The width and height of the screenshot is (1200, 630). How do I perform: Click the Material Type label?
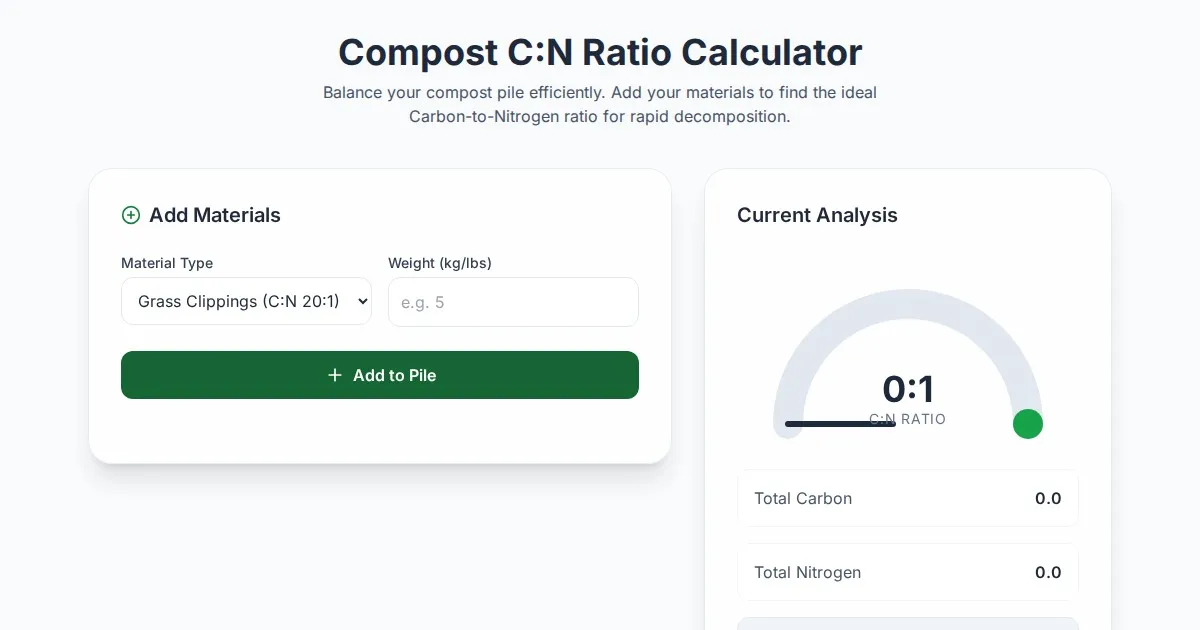167,263
